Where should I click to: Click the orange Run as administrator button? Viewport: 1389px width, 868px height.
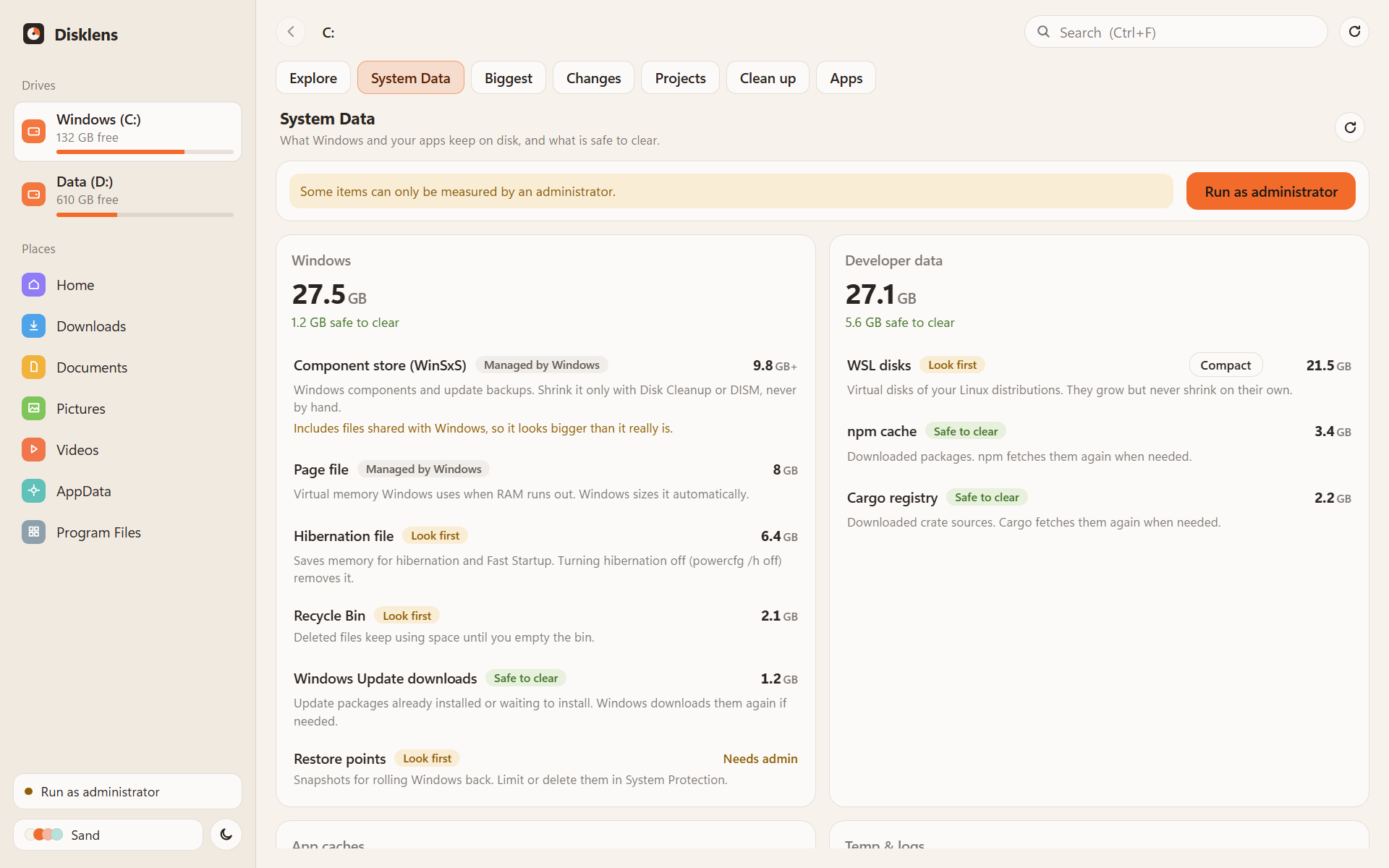(1270, 192)
